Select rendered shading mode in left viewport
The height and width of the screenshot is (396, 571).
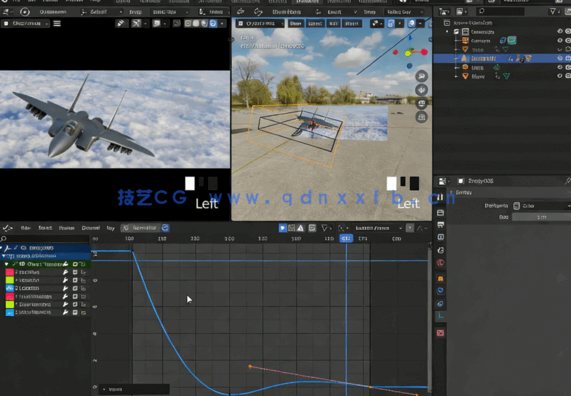coord(213,24)
